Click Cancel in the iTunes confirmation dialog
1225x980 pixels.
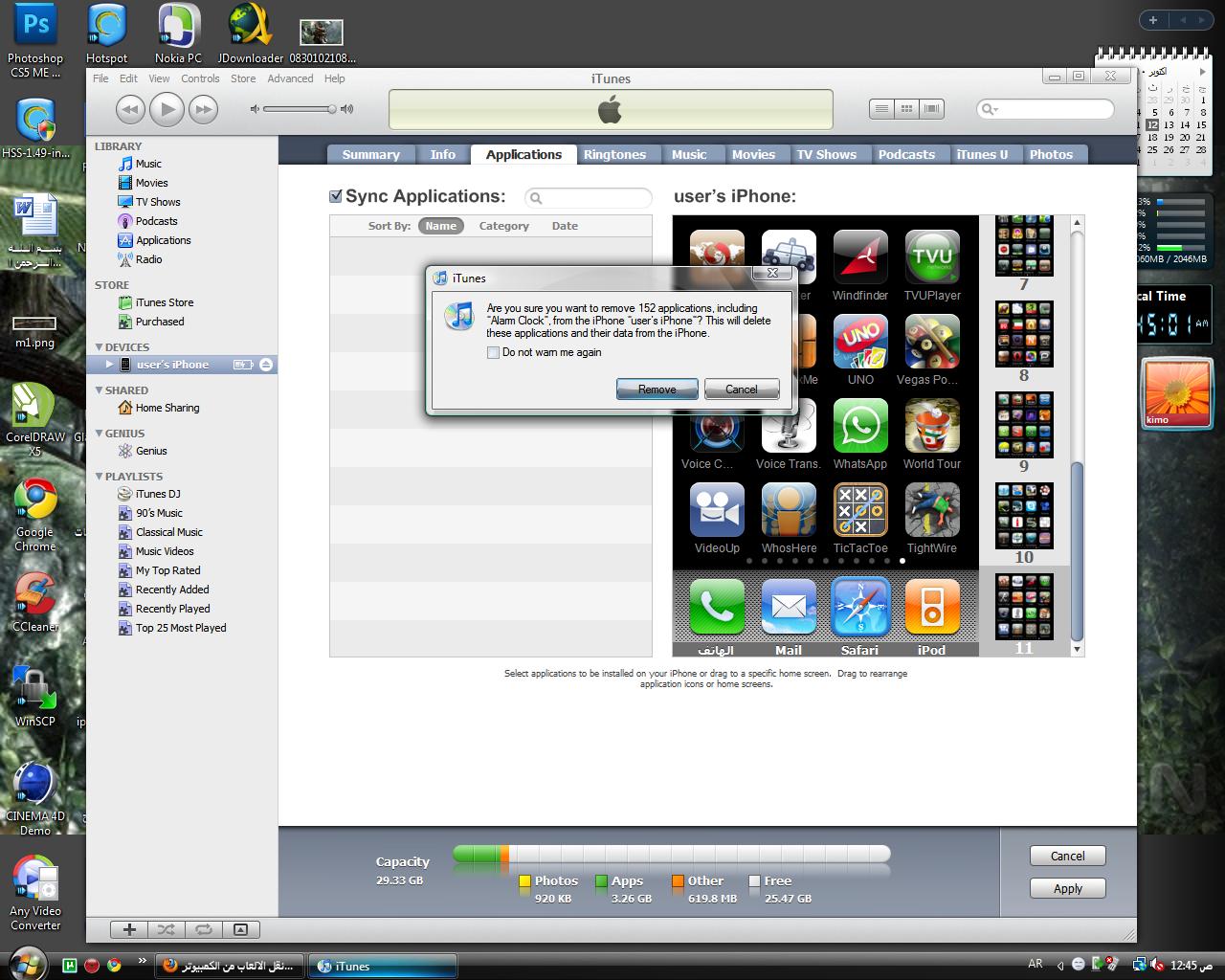742,389
